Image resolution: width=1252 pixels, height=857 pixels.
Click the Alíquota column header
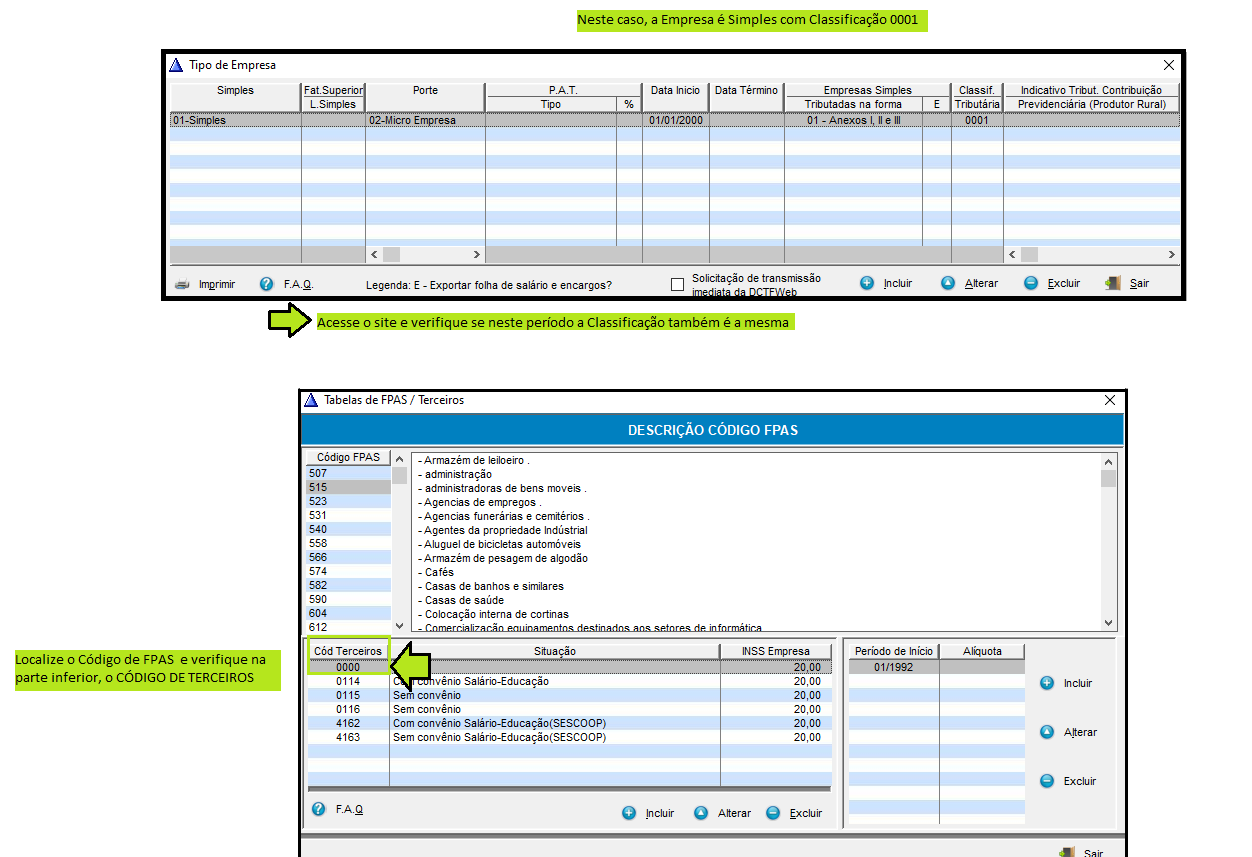[982, 651]
